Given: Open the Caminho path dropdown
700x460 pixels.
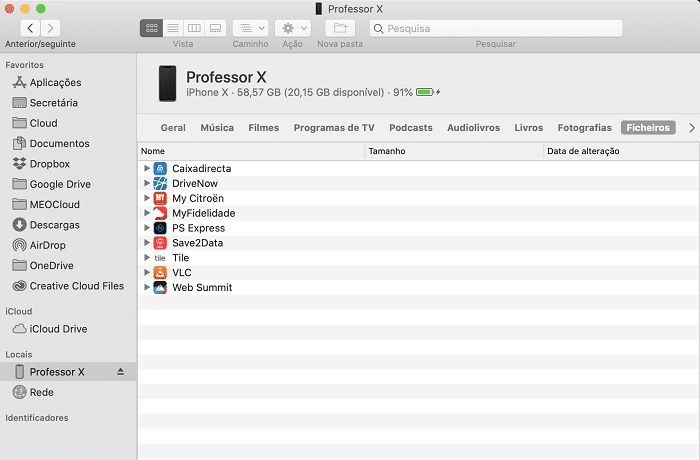Looking at the screenshot, I should point(250,28).
